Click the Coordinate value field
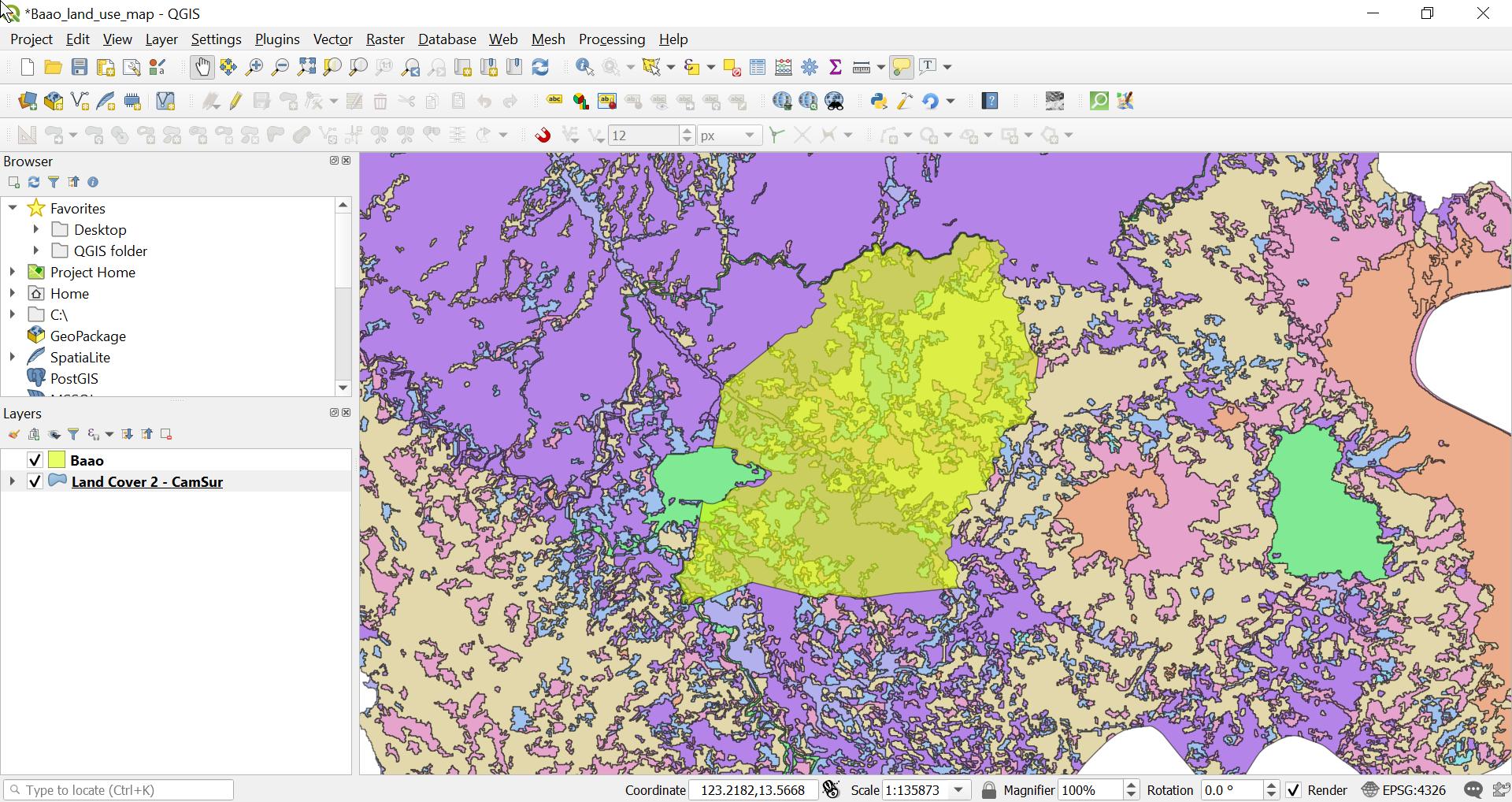 pyautogui.click(x=753, y=790)
